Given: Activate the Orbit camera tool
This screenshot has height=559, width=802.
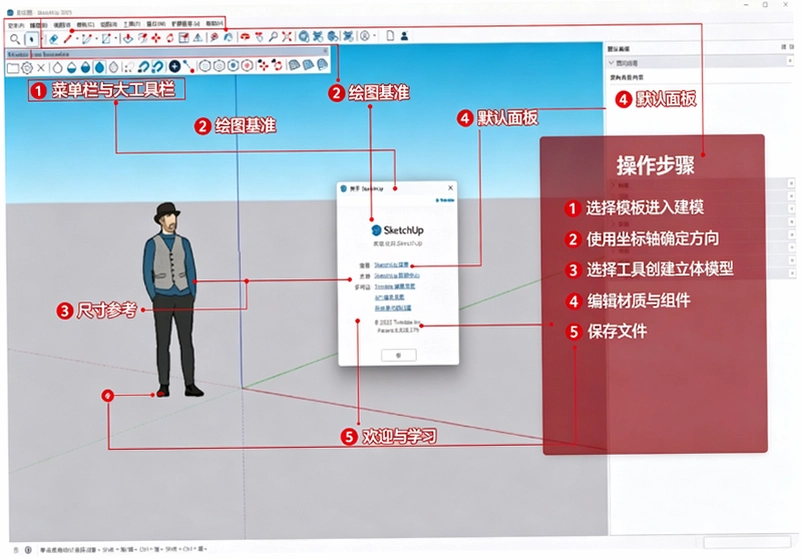Looking at the screenshot, I should (x=246, y=37).
